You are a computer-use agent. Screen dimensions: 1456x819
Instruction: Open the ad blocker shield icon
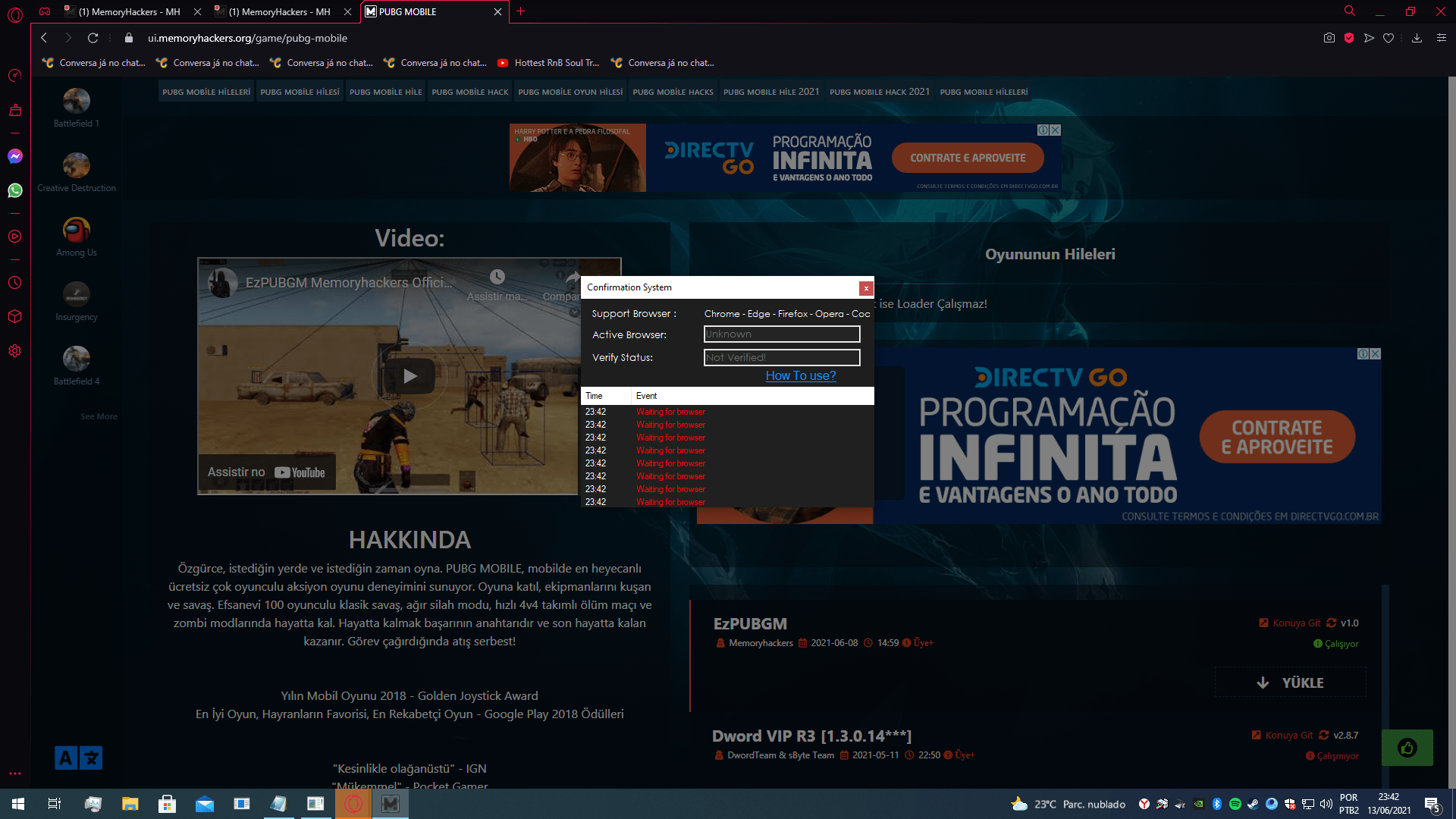pyautogui.click(x=1349, y=38)
